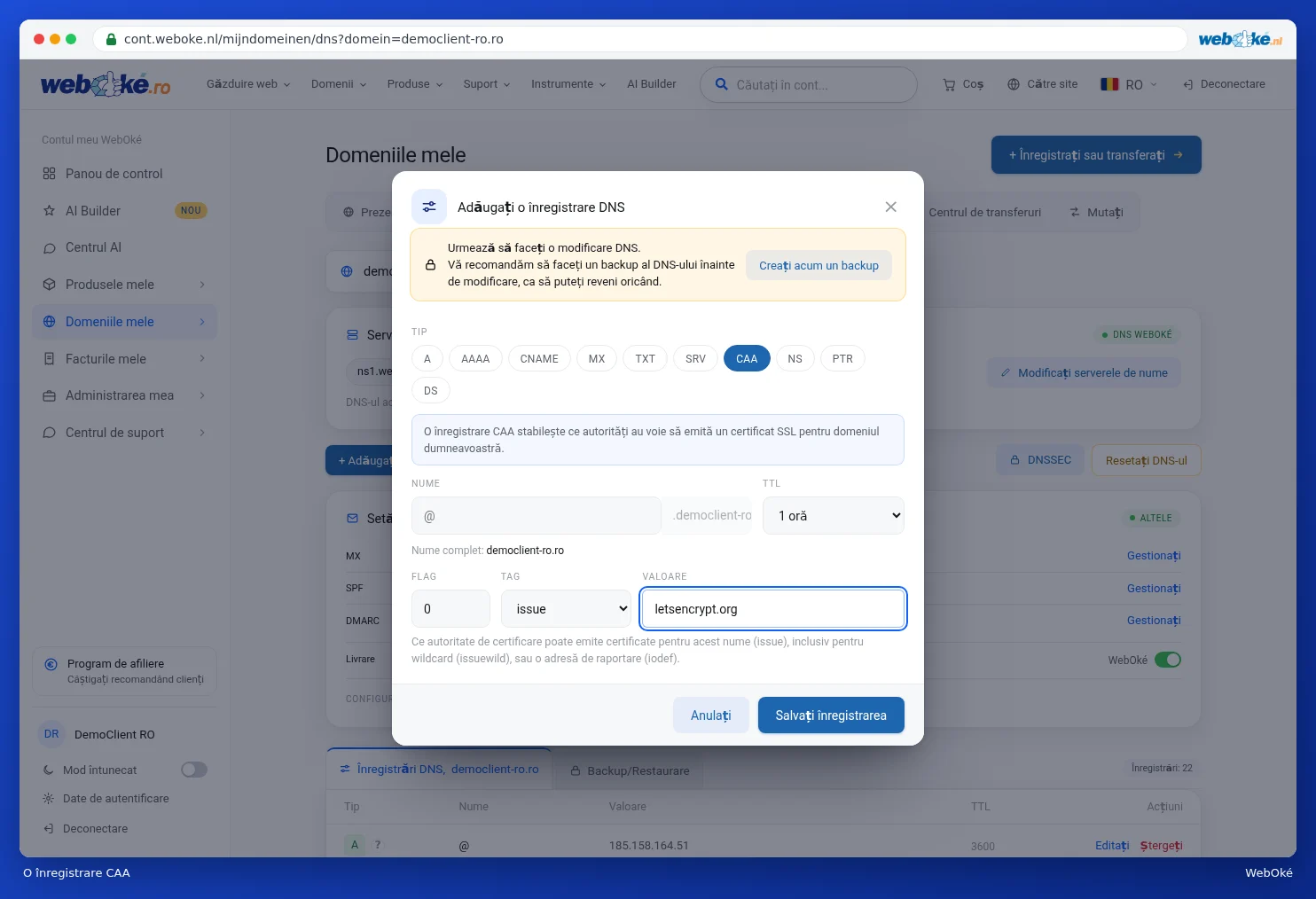Switch to Backup/Restaurare tab
Screen dimensions: 1316x899
pyautogui.click(x=630, y=770)
